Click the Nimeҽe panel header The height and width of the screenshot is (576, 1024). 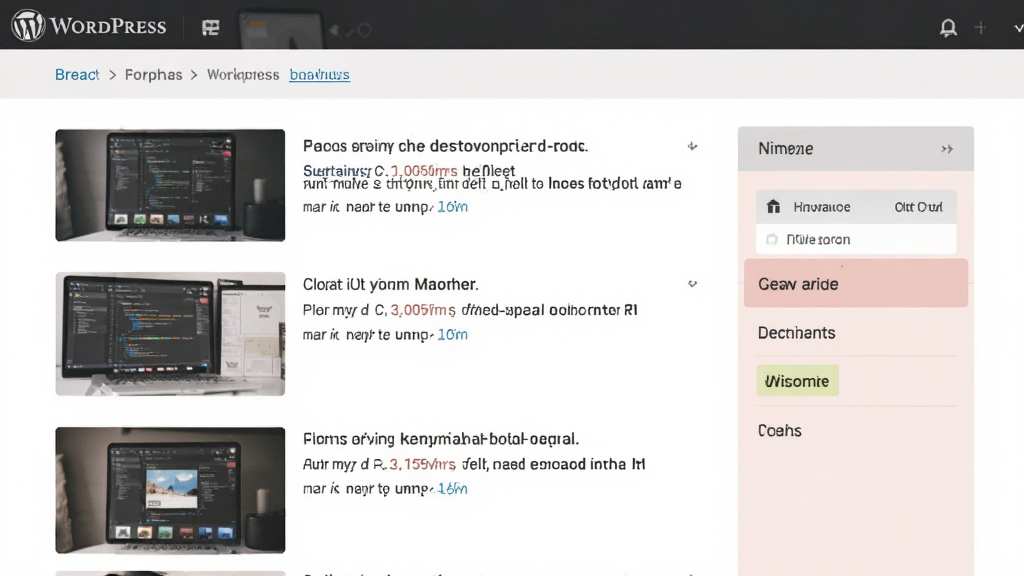pos(856,149)
